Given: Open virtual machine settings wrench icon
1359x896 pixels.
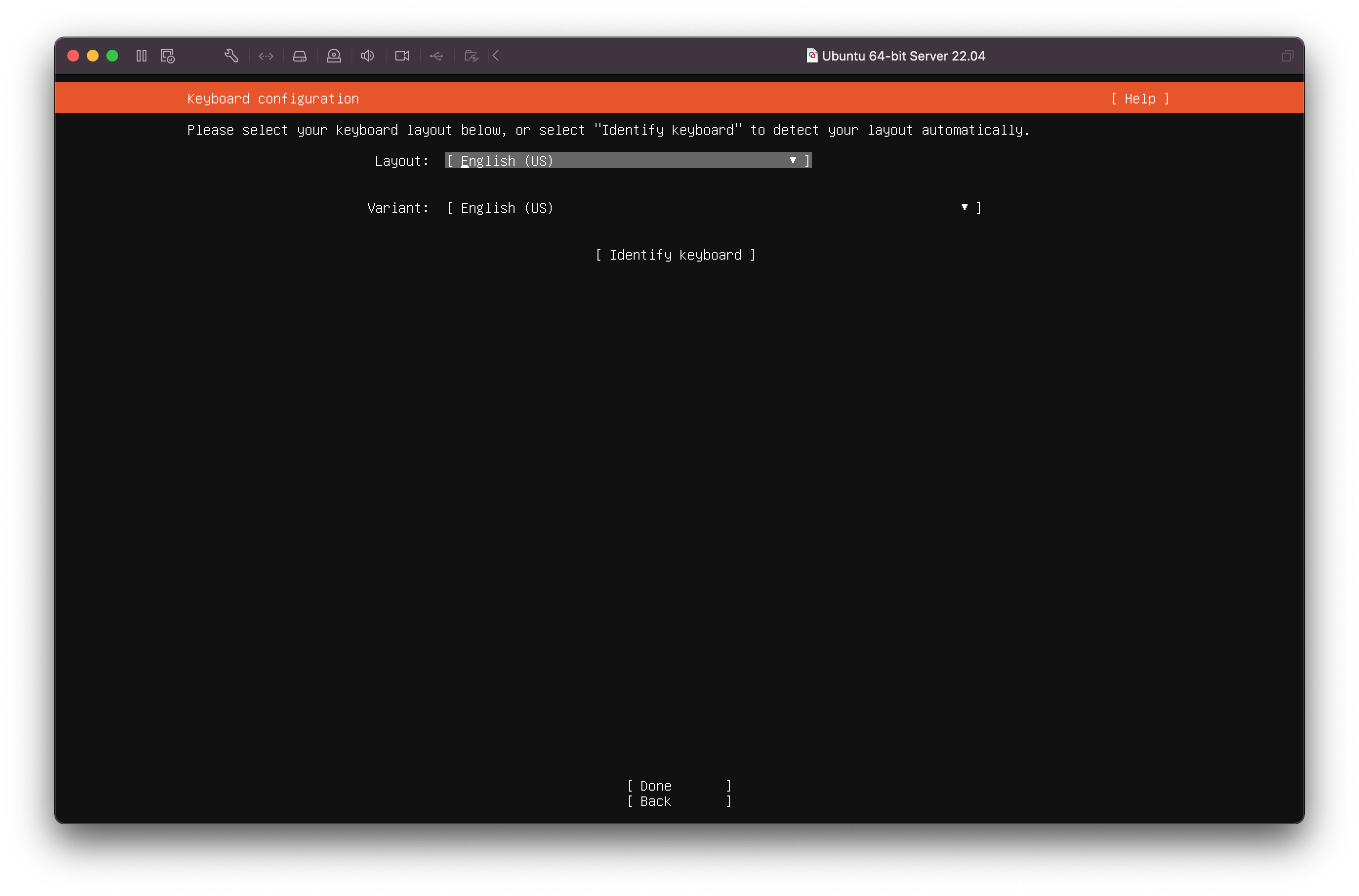Looking at the screenshot, I should pyautogui.click(x=231, y=56).
